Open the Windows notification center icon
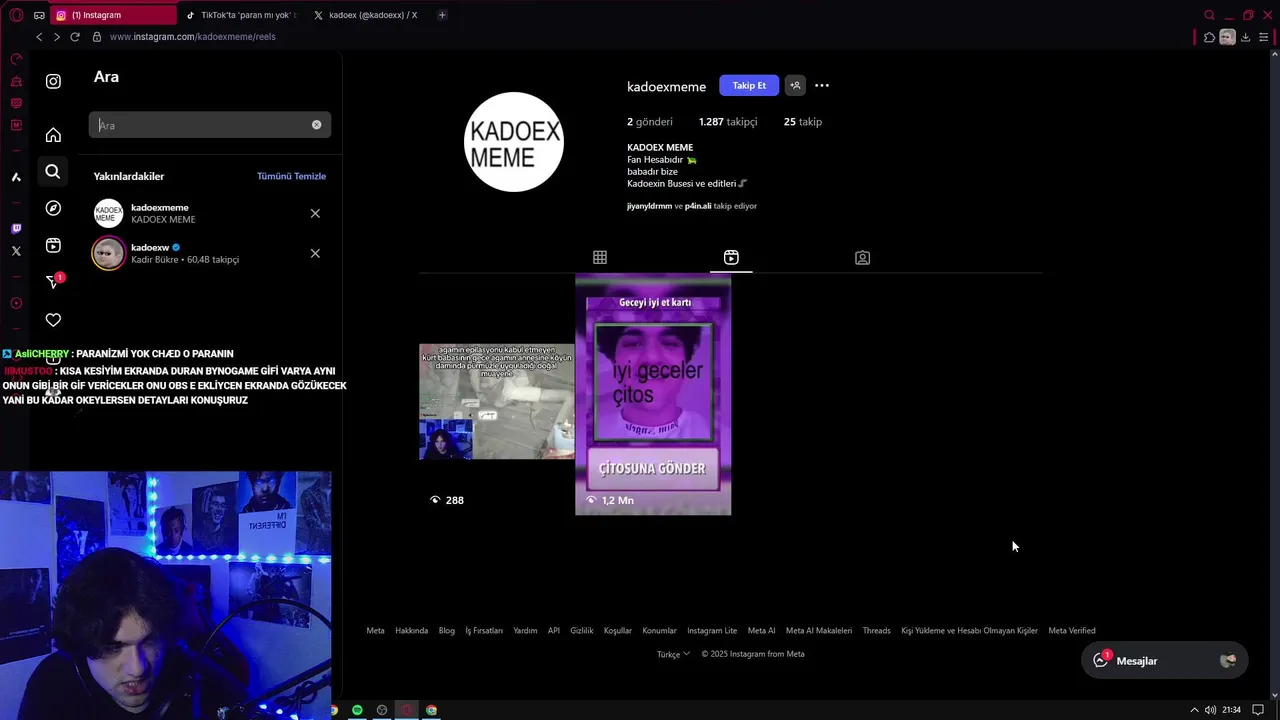 (1258, 710)
